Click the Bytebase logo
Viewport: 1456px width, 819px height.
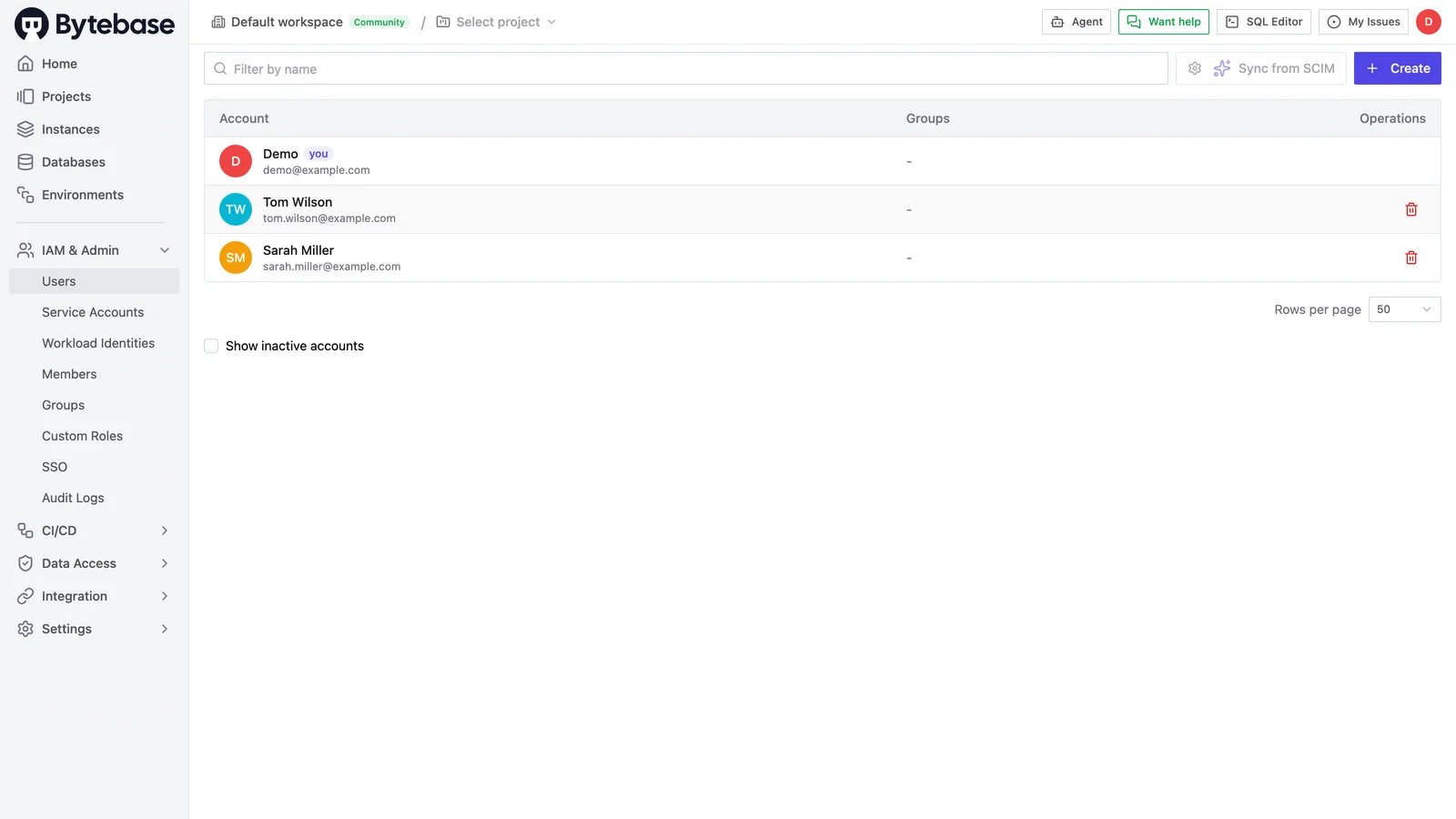click(x=95, y=25)
